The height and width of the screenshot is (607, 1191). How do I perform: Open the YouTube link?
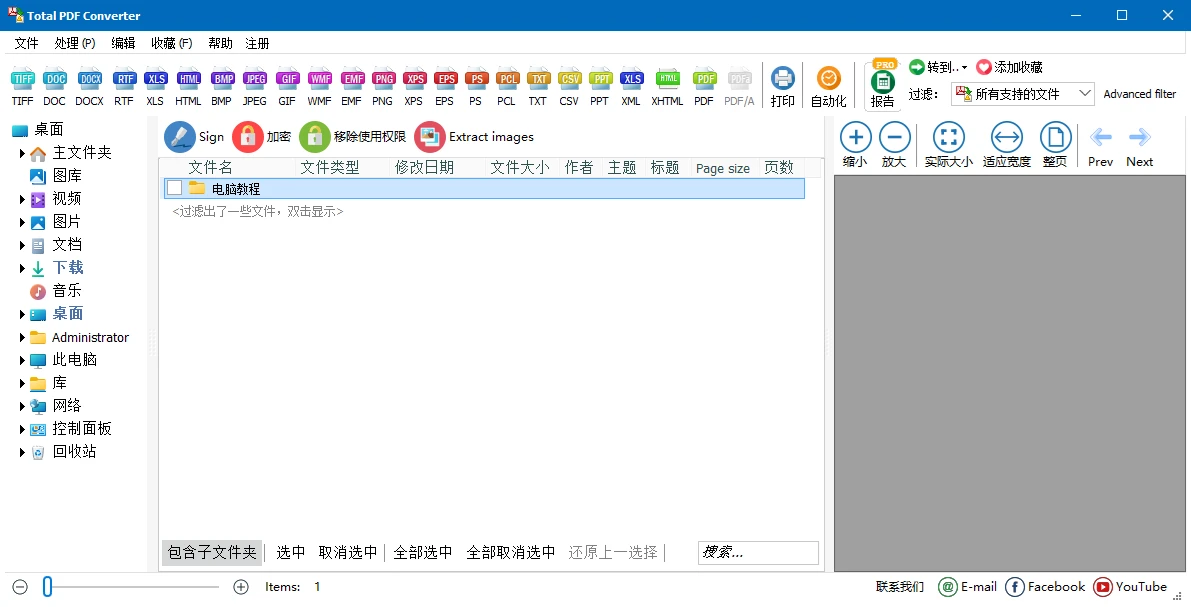point(1130,586)
